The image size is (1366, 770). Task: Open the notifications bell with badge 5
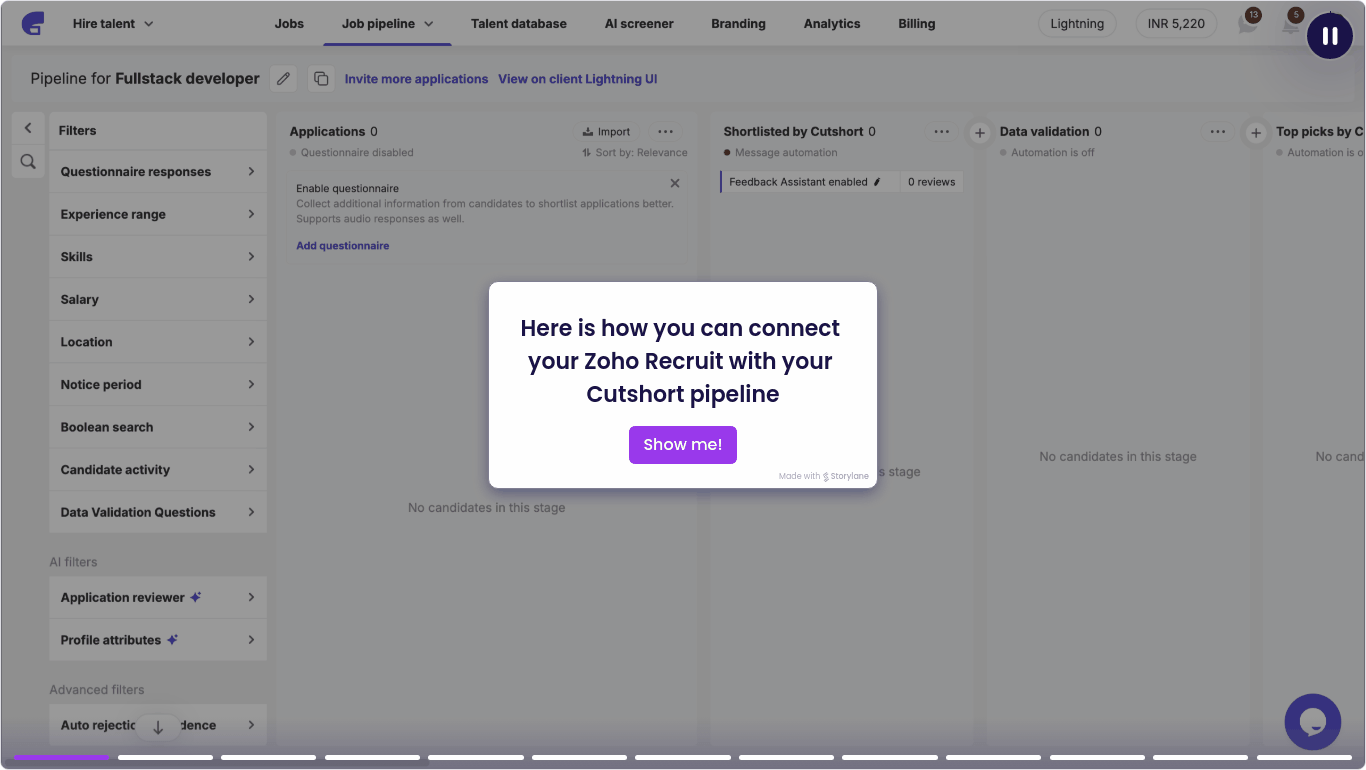point(1291,23)
